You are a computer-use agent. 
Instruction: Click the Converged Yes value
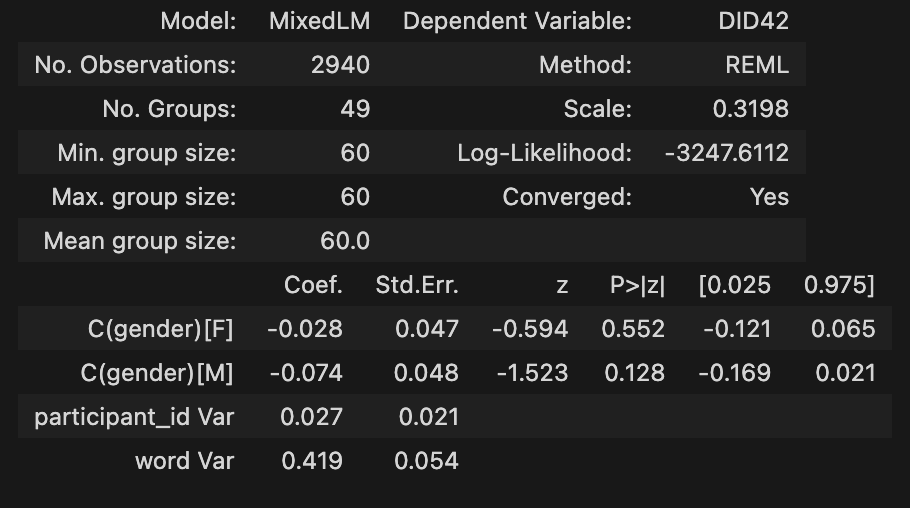point(769,197)
